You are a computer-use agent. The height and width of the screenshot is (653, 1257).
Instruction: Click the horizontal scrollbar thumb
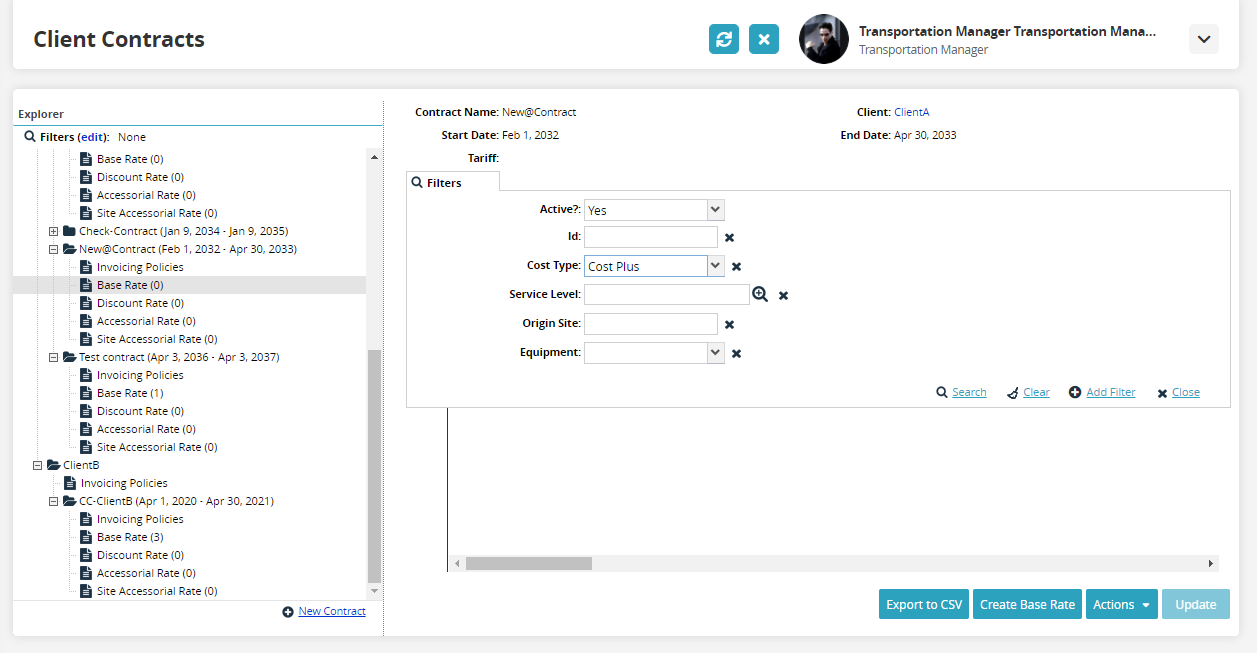coord(529,563)
